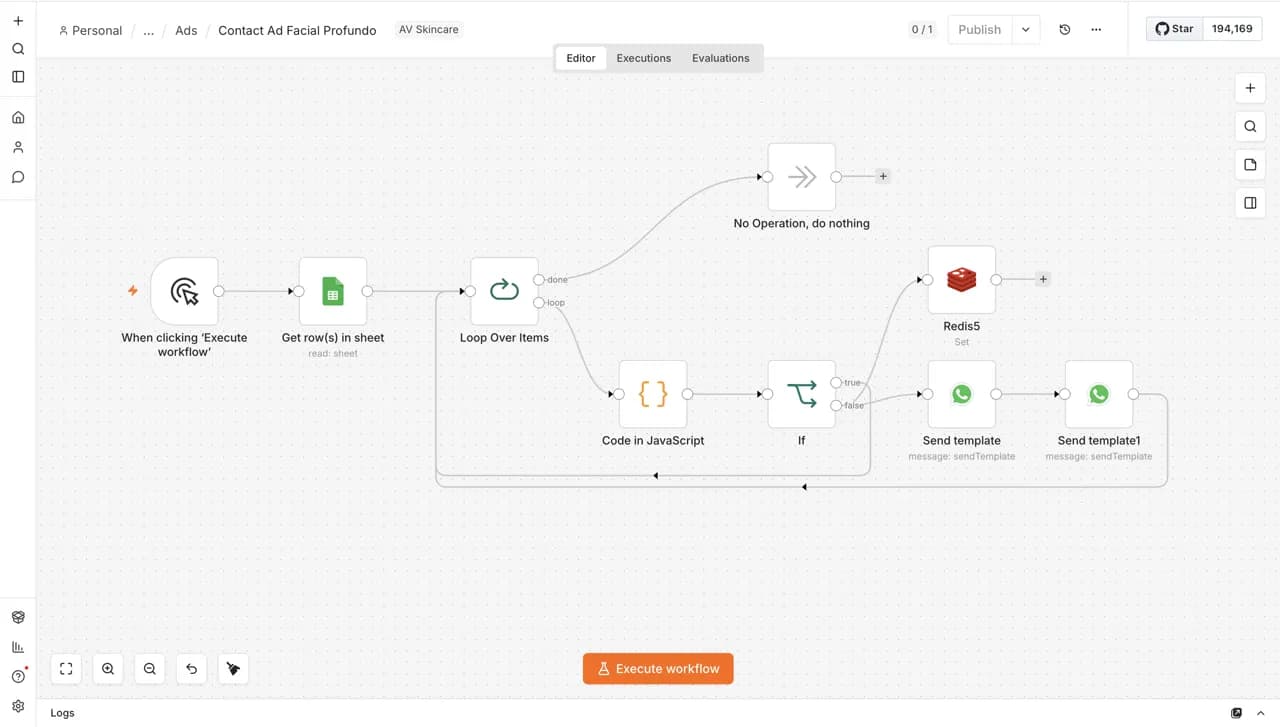Image resolution: width=1280 pixels, height=727 pixels.
Task: Click the plus icon in the left sidebar
Action: pos(18,20)
